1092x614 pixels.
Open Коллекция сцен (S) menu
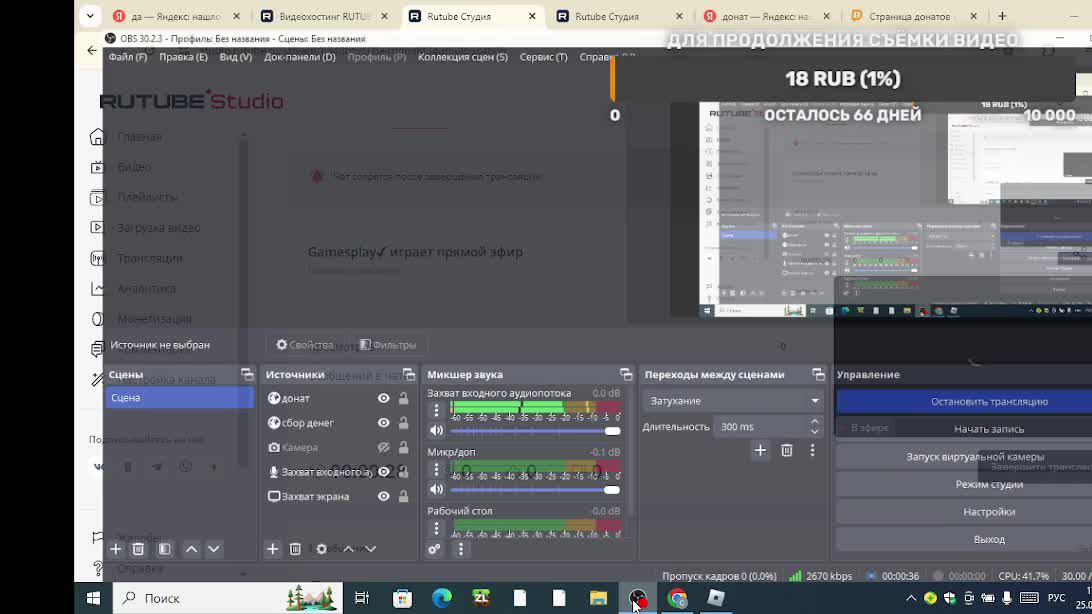(x=462, y=57)
